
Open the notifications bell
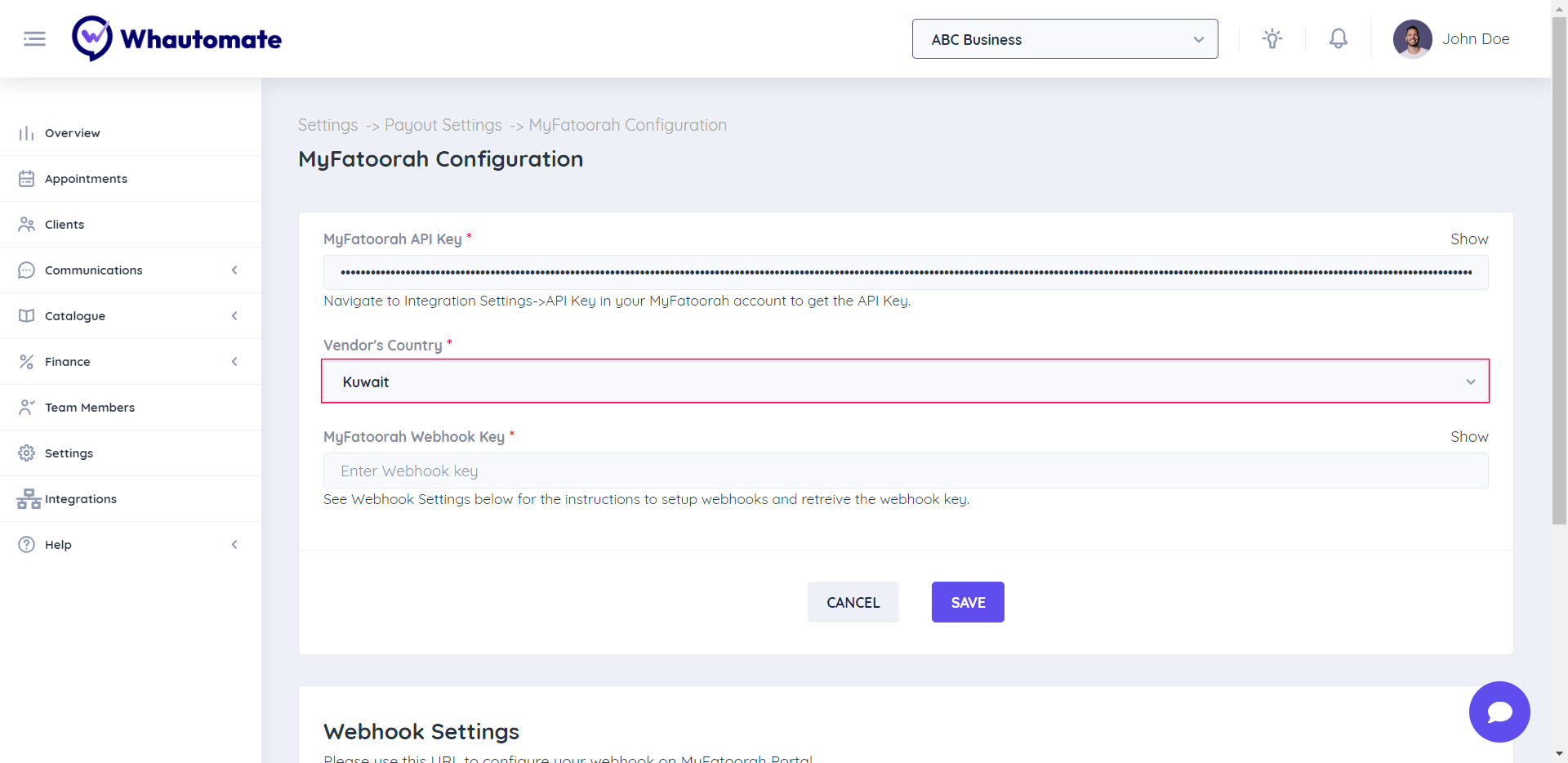(1338, 39)
